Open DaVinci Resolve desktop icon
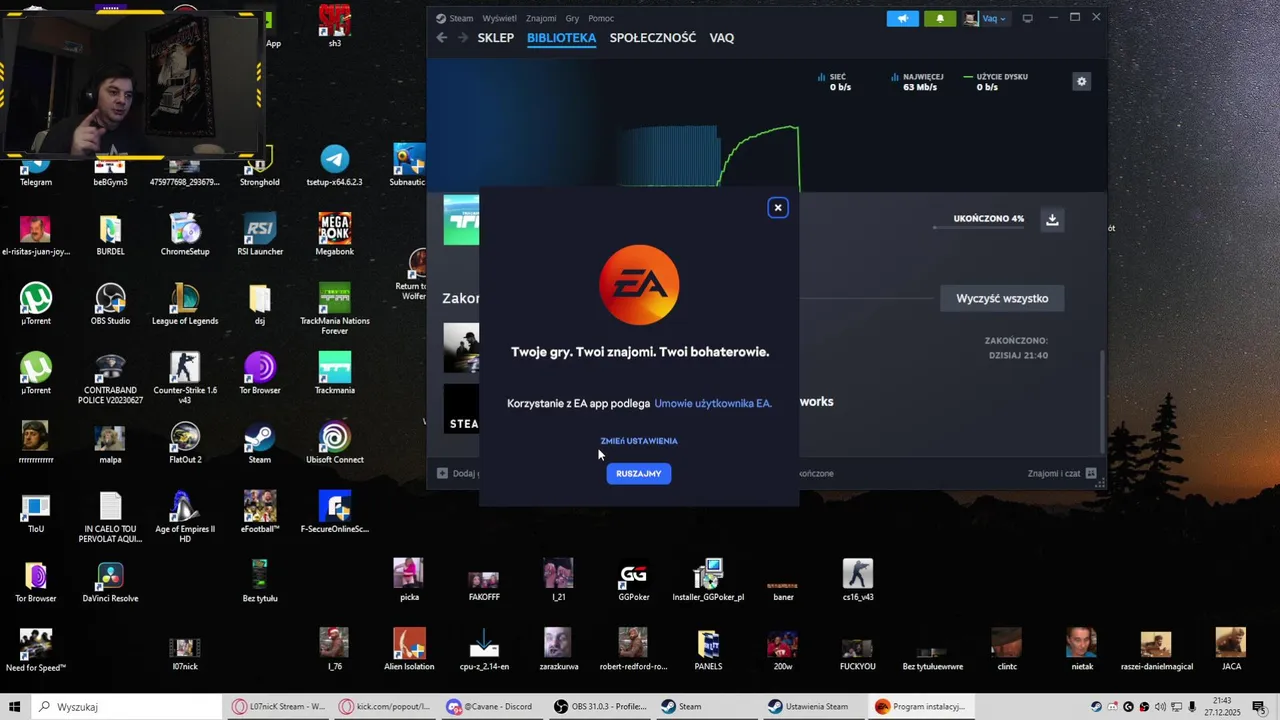 click(110, 581)
